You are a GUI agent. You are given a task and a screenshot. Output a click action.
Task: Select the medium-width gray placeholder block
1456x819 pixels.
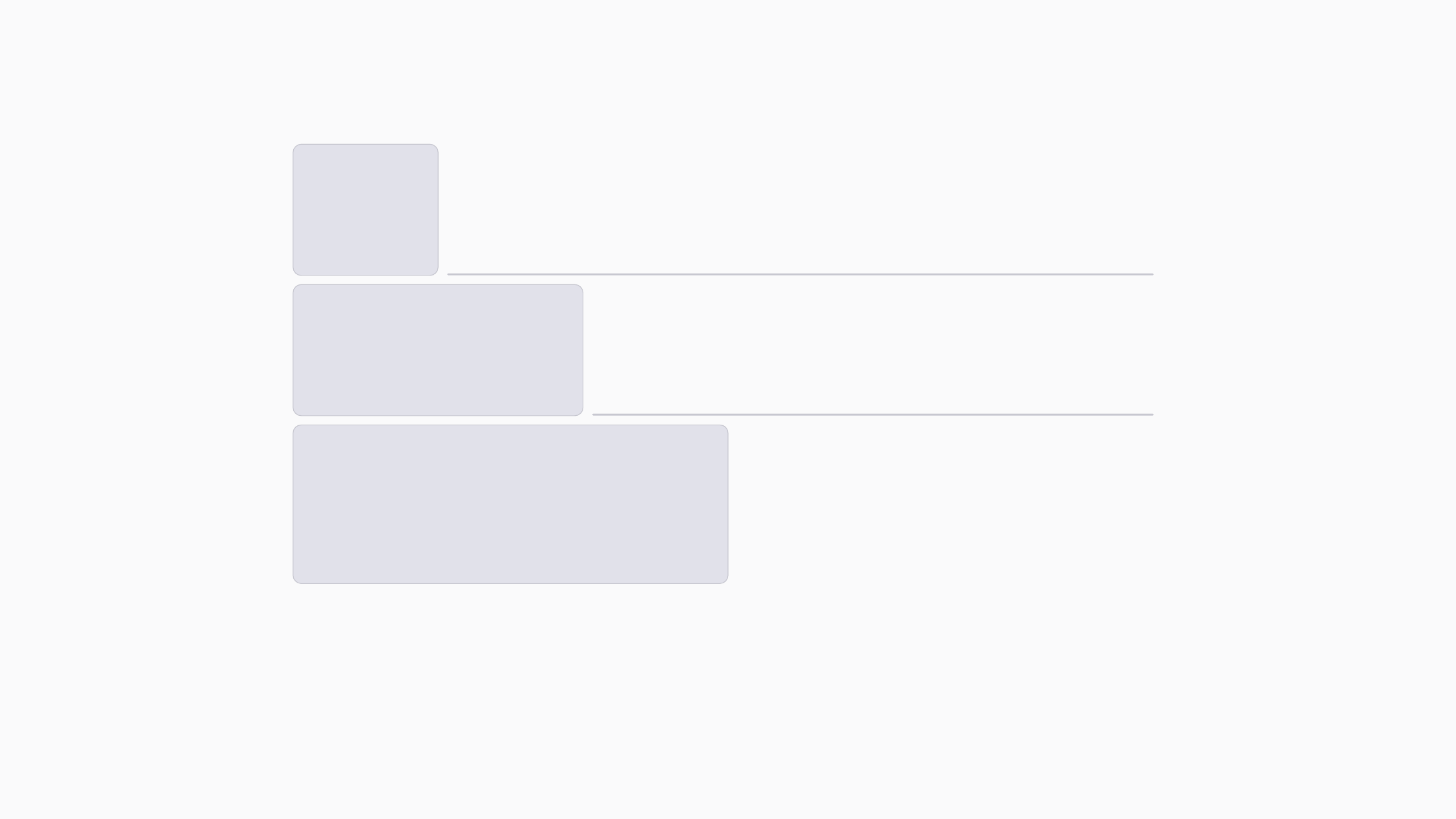tap(437, 350)
